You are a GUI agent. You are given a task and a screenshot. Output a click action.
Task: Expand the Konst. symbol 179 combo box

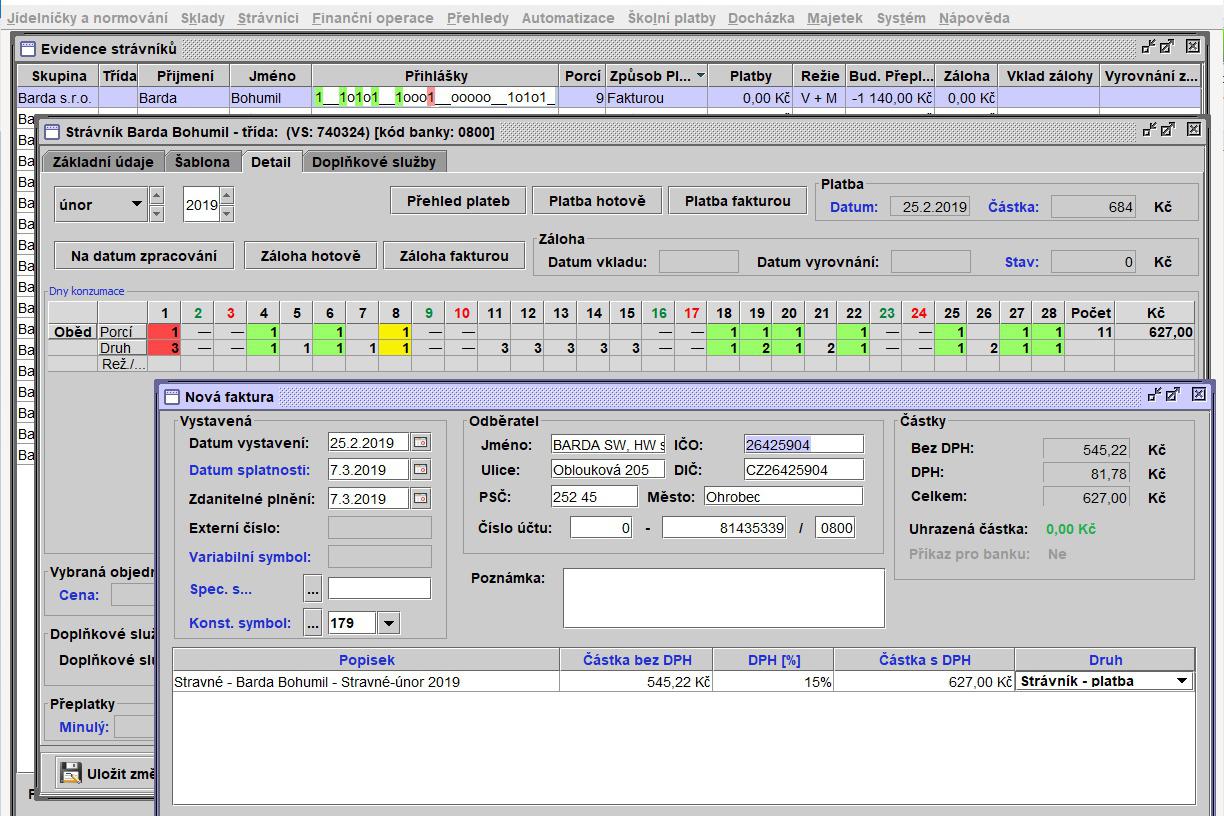click(389, 623)
